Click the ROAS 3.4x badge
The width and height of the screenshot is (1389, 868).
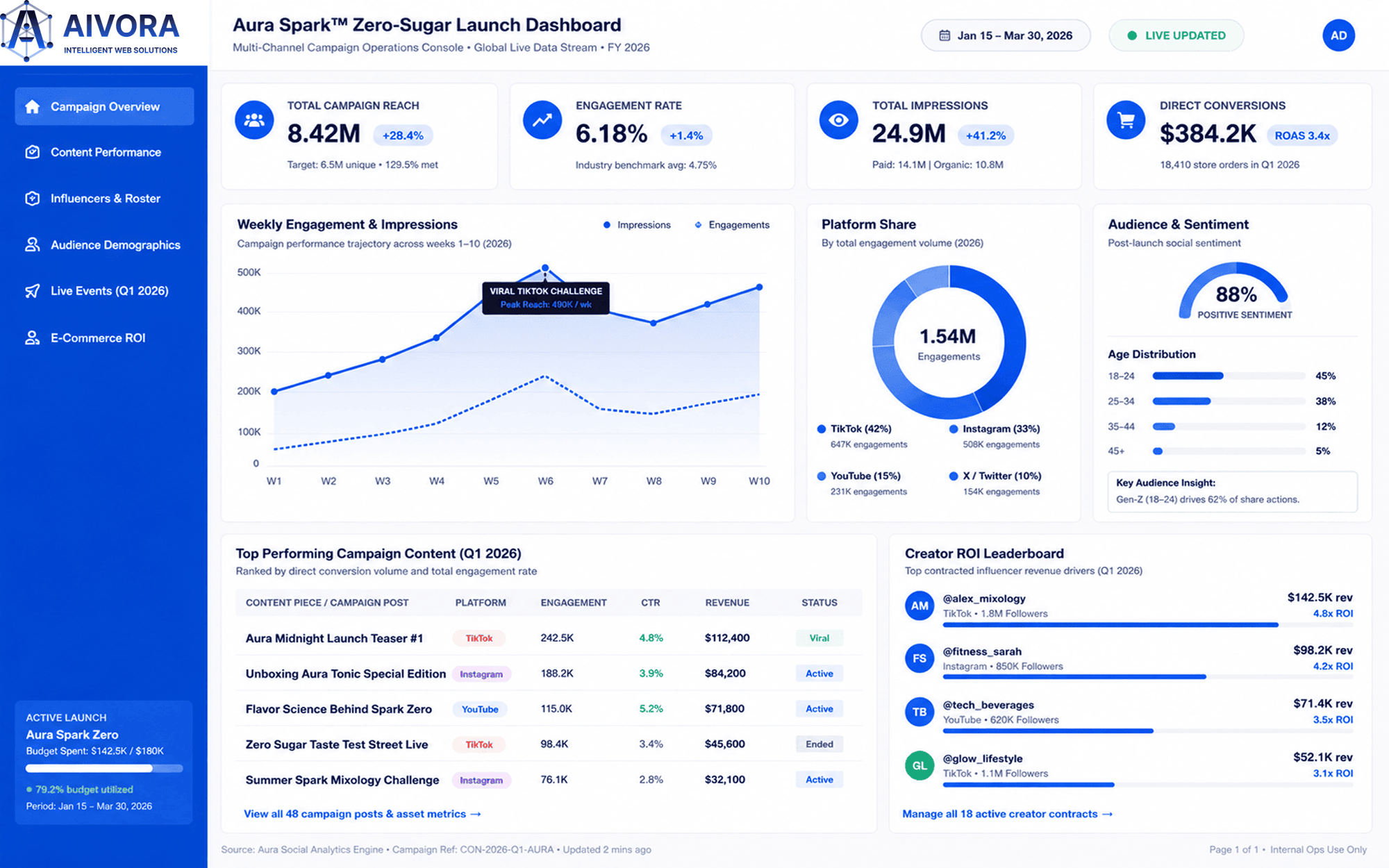(x=1302, y=135)
